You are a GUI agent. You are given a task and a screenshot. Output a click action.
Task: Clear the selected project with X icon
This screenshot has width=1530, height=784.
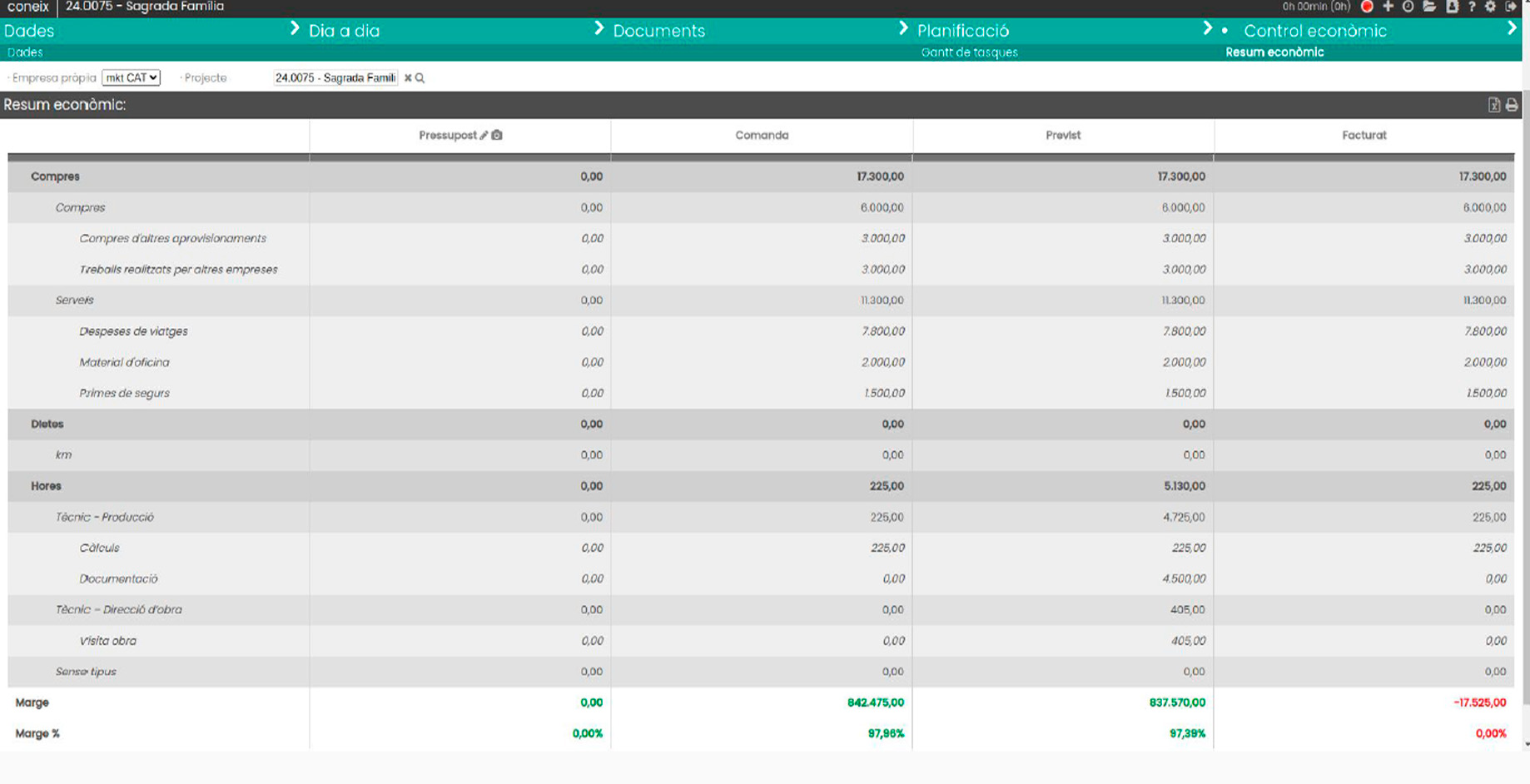pos(408,78)
